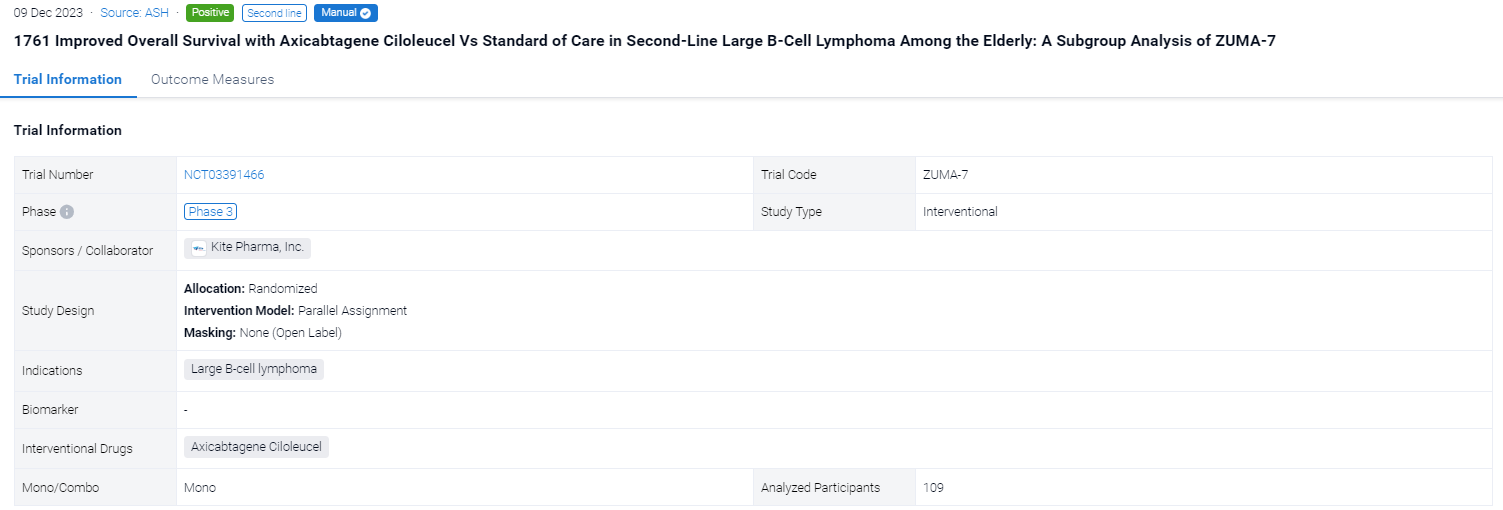Click the Large B-cell lymphoma indication tag

[x=254, y=369]
